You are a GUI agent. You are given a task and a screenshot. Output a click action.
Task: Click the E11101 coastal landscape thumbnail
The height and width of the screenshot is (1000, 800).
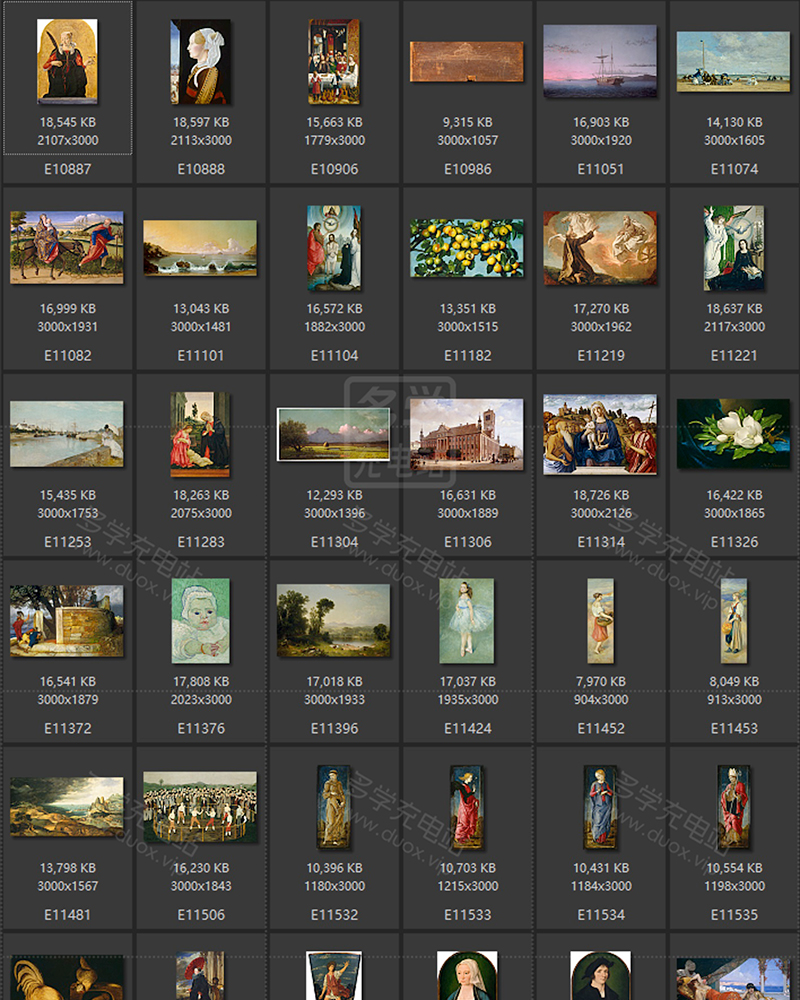coord(200,248)
